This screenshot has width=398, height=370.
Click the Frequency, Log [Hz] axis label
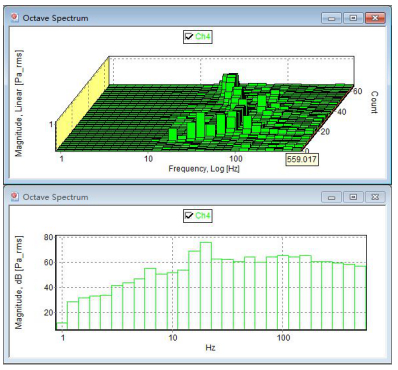coord(204,169)
